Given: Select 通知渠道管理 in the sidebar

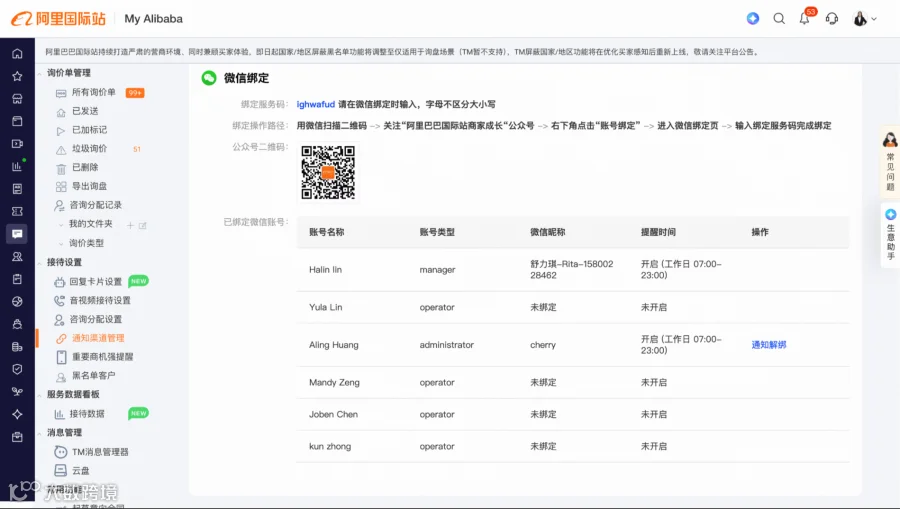Looking at the screenshot, I should pos(98,338).
